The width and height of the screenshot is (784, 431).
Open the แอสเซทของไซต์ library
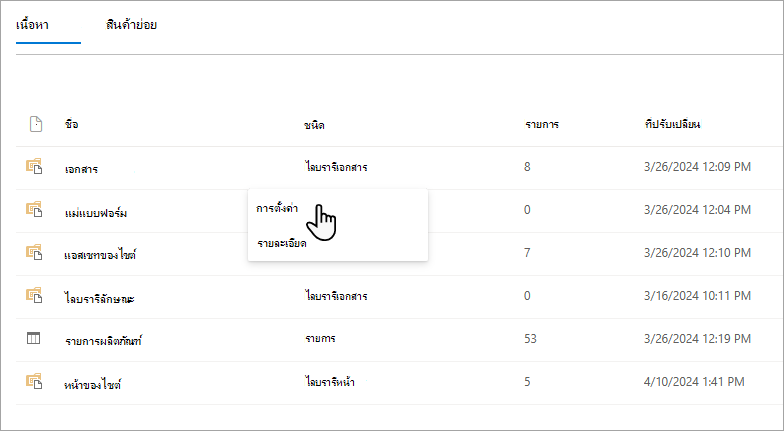(x=100, y=255)
